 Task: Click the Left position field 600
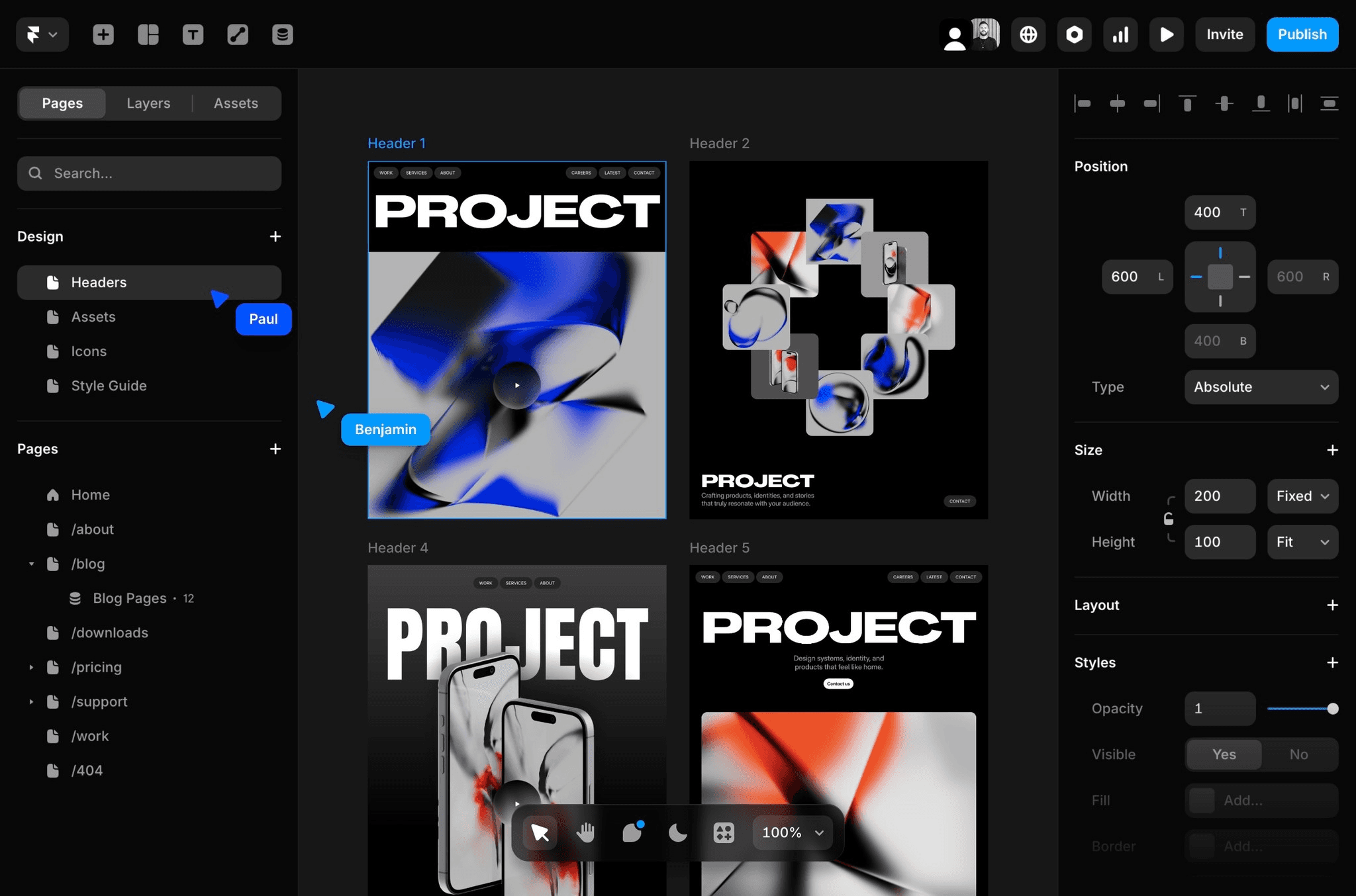1137,277
